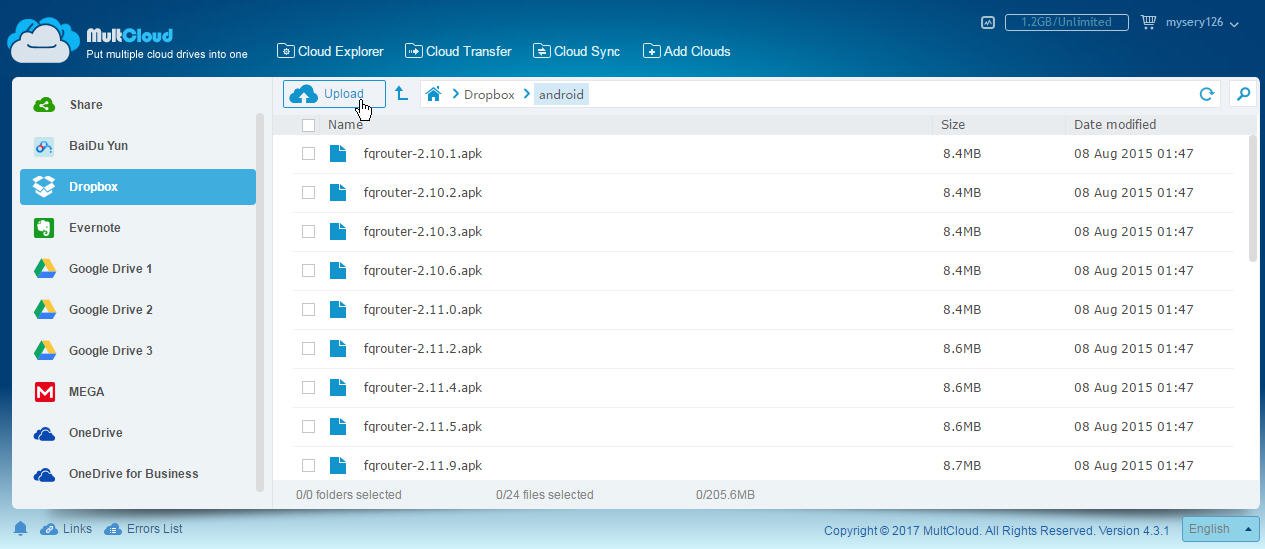This screenshot has height=549, width=1265.
Task: Click the MultCloud logo
Action: [127, 39]
